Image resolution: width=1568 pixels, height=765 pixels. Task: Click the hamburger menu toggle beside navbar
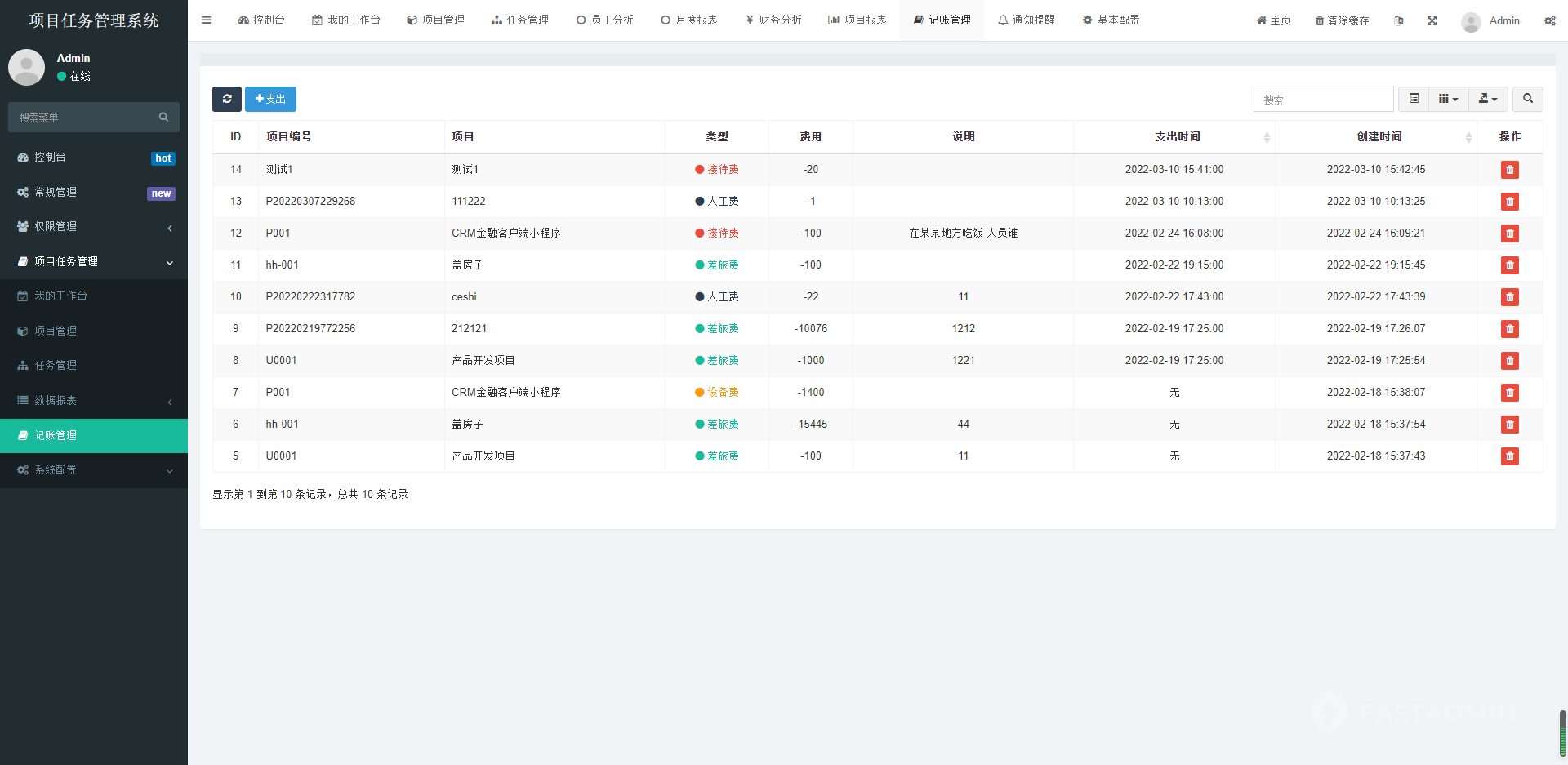(206, 20)
